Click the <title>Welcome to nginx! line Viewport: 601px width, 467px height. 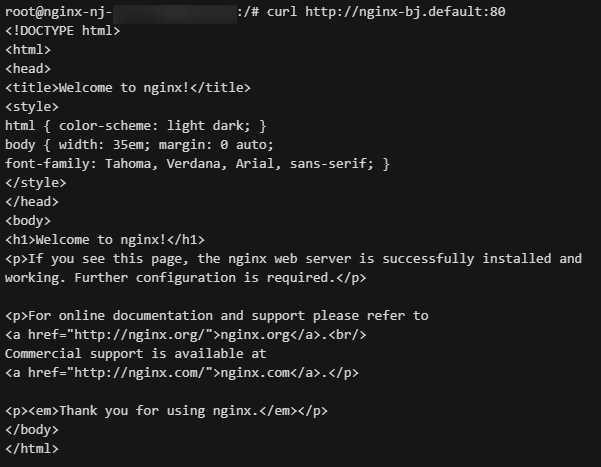128,88
